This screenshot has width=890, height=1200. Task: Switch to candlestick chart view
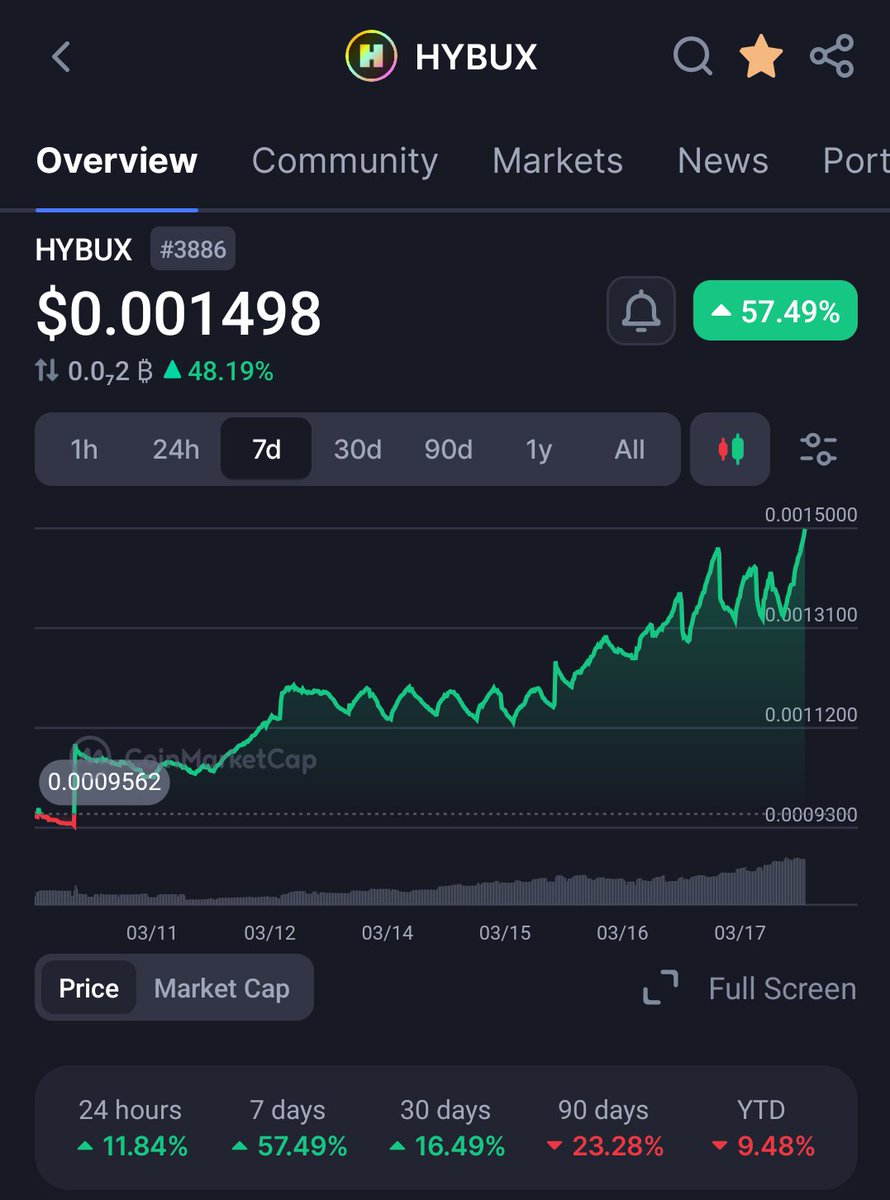pos(731,449)
